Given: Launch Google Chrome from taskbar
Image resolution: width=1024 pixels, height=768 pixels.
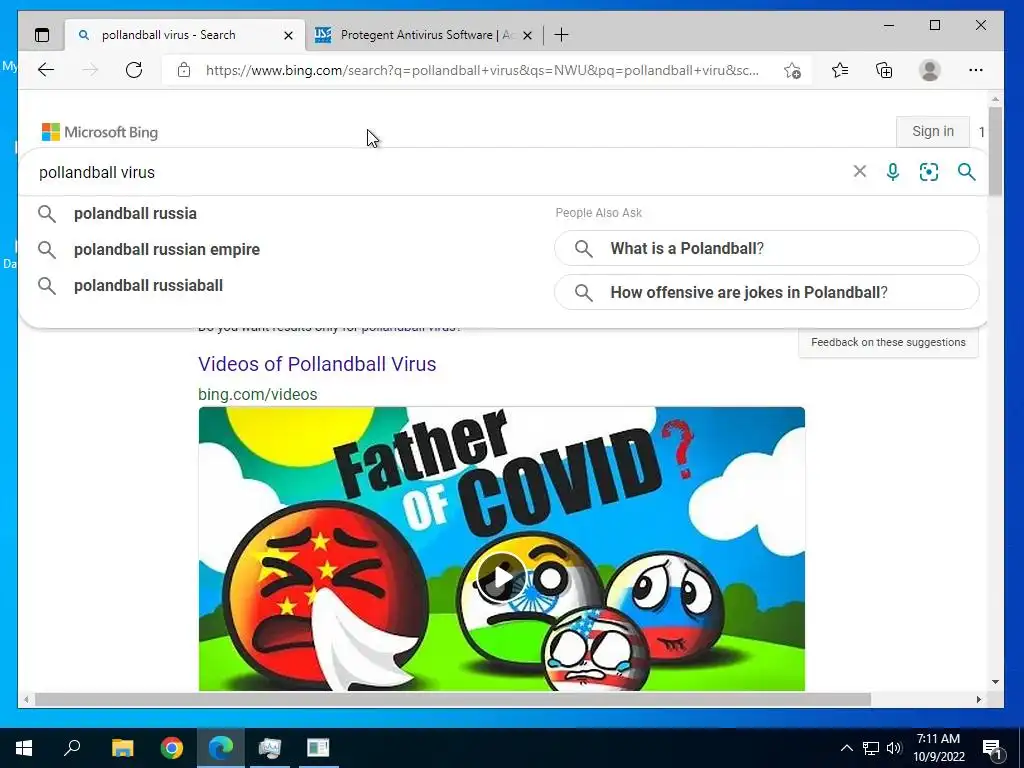Looking at the screenshot, I should [x=171, y=748].
